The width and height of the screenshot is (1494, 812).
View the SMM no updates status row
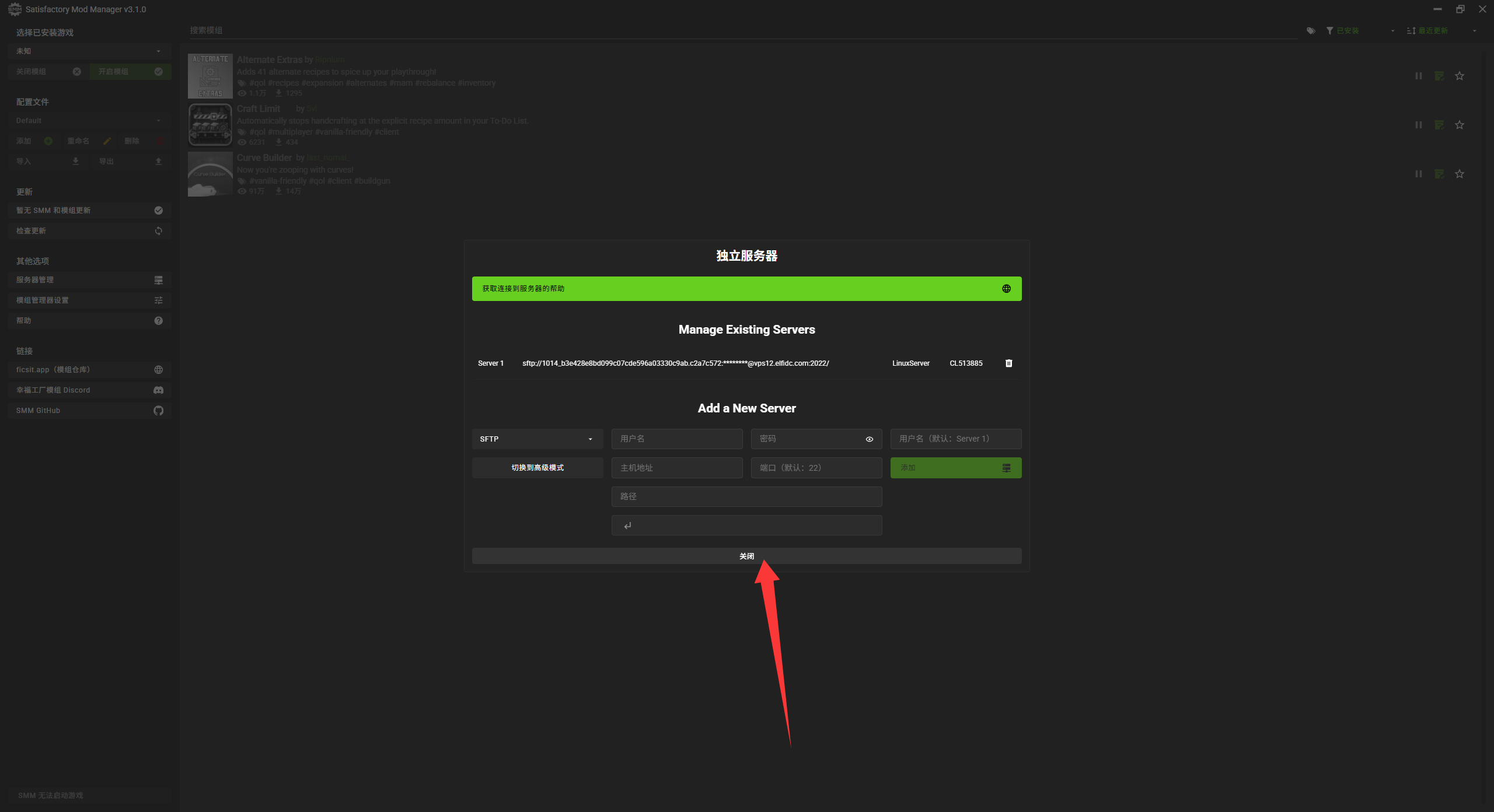tap(89, 211)
